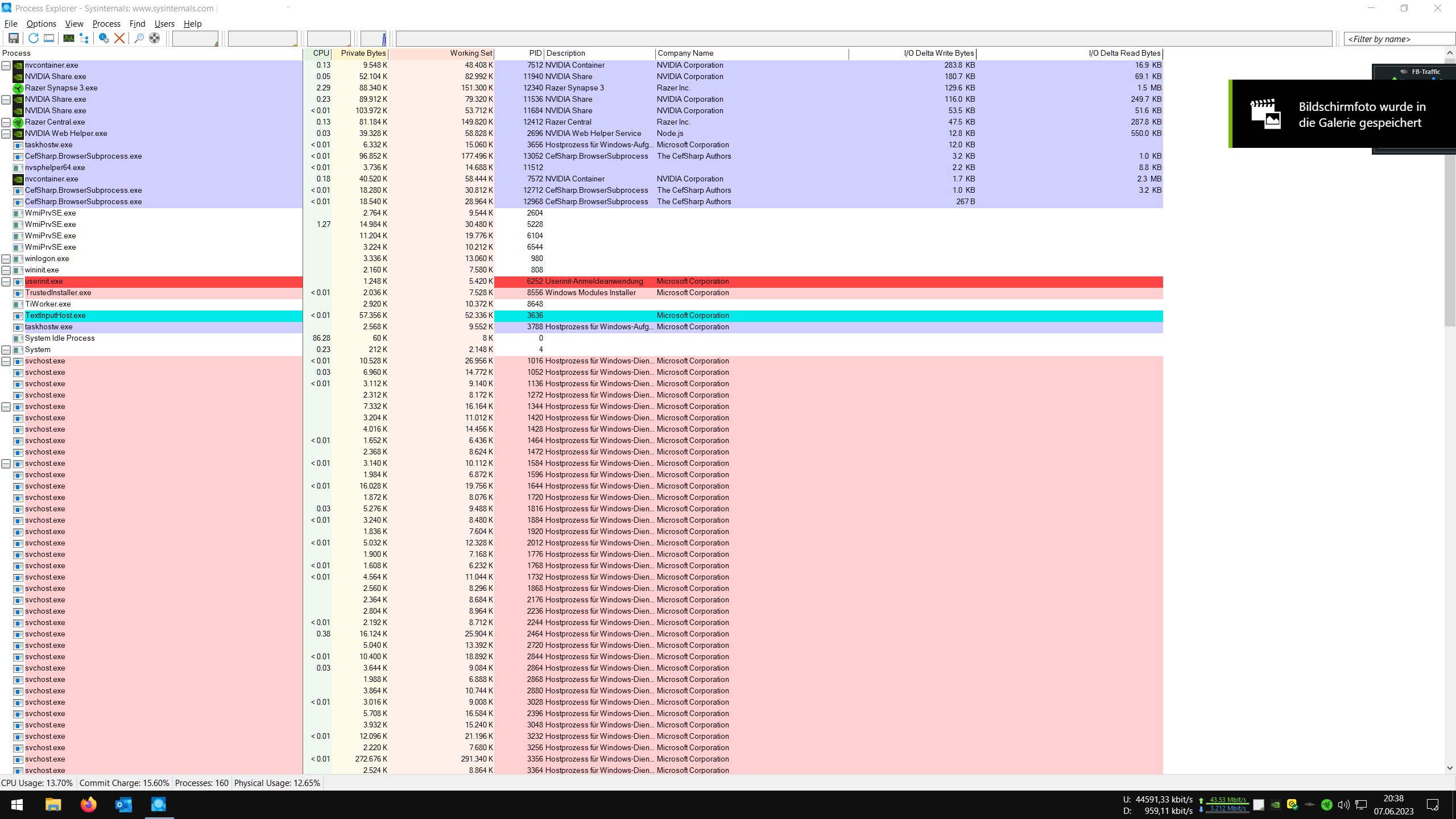Collapse the userinit.exe tree node
The height and width of the screenshot is (819, 1456).
pyautogui.click(x=6, y=282)
